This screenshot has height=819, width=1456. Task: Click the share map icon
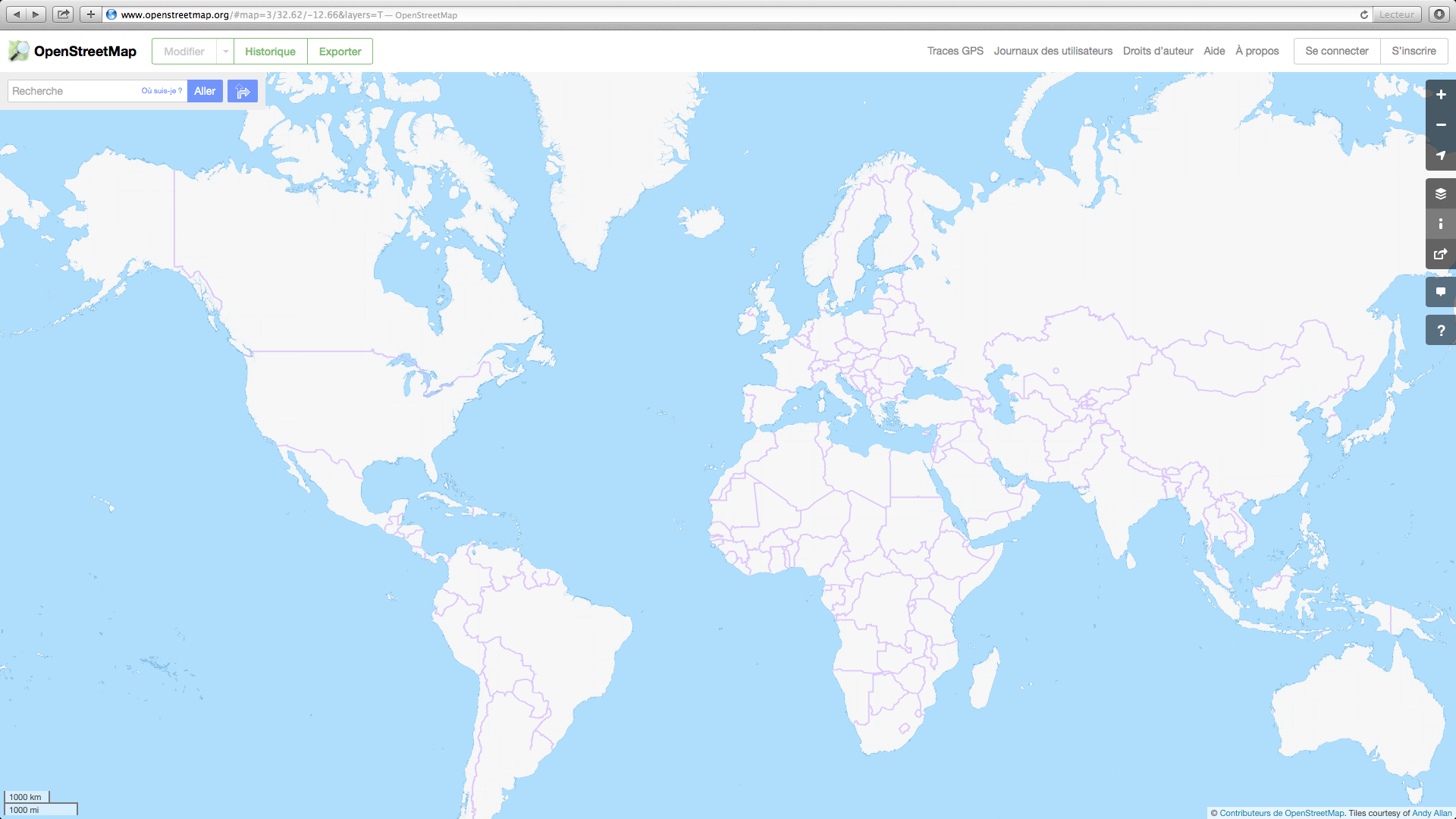tap(1440, 254)
